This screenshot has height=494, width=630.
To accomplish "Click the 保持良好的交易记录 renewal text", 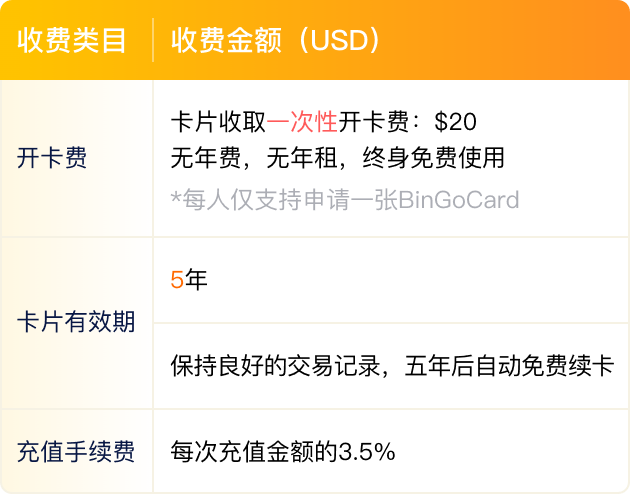I will (275, 365).
